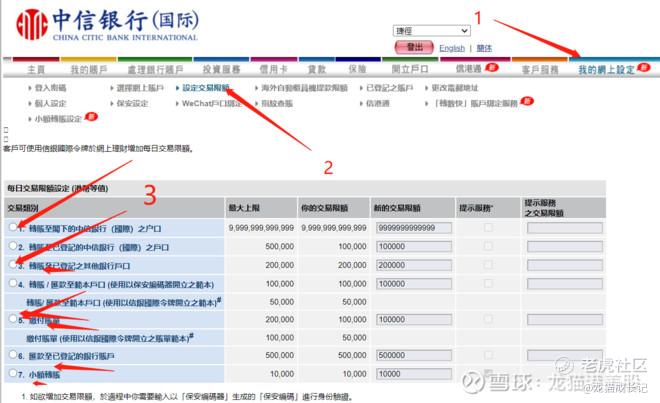This screenshot has width=660, height=403.
Task: Click new limit field in row 4
Action: tap(414, 284)
